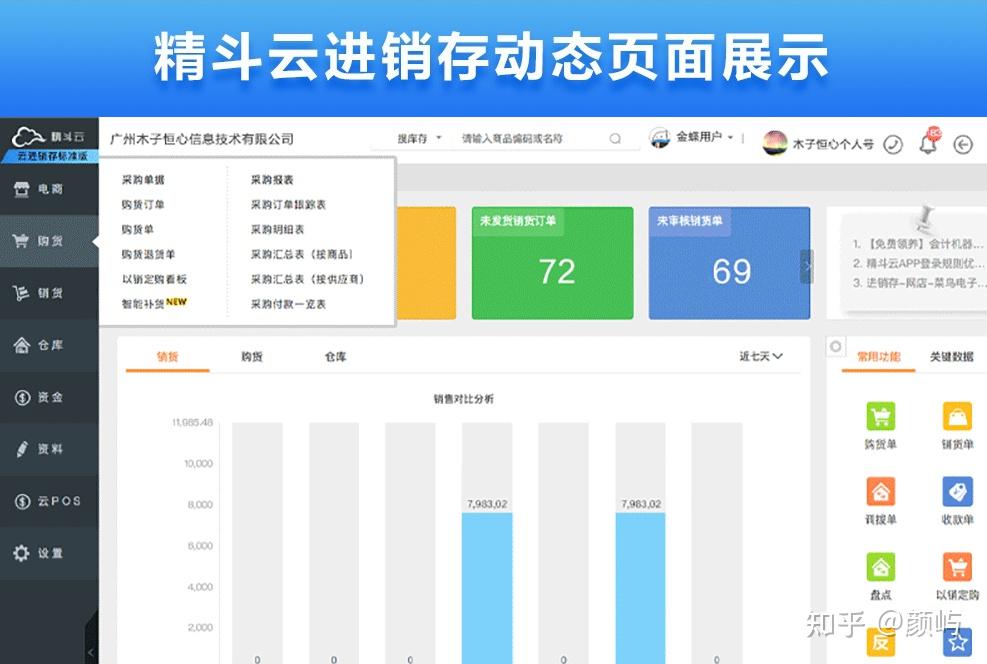Image resolution: width=987 pixels, height=664 pixels.
Task: Click the phone support icon in header
Action: (893, 145)
